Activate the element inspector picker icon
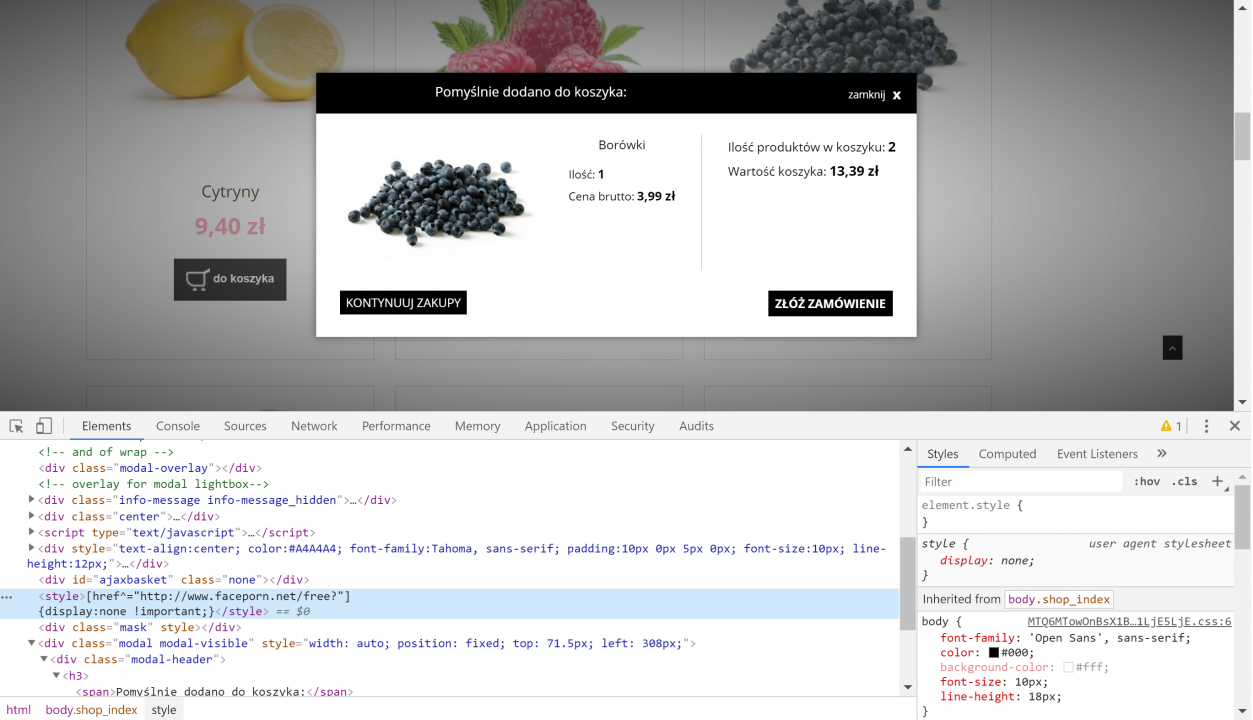The width and height of the screenshot is (1253, 720). [17, 426]
